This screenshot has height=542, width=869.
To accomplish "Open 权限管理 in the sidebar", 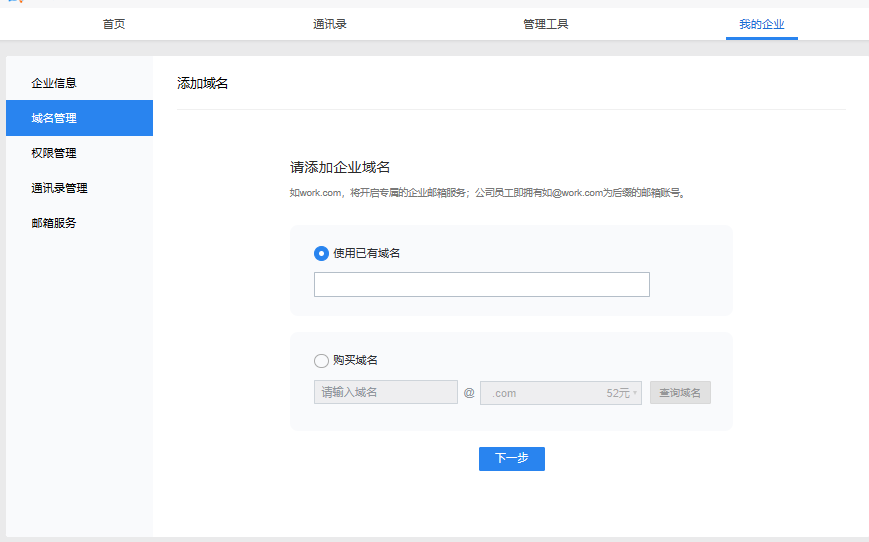I will point(54,153).
